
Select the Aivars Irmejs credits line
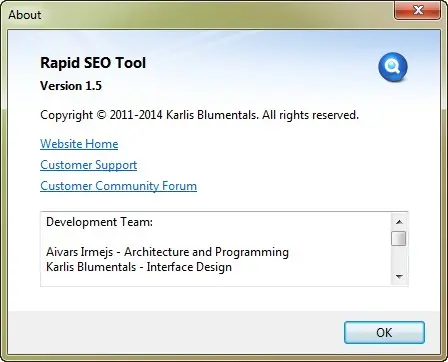(x=167, y=252)
